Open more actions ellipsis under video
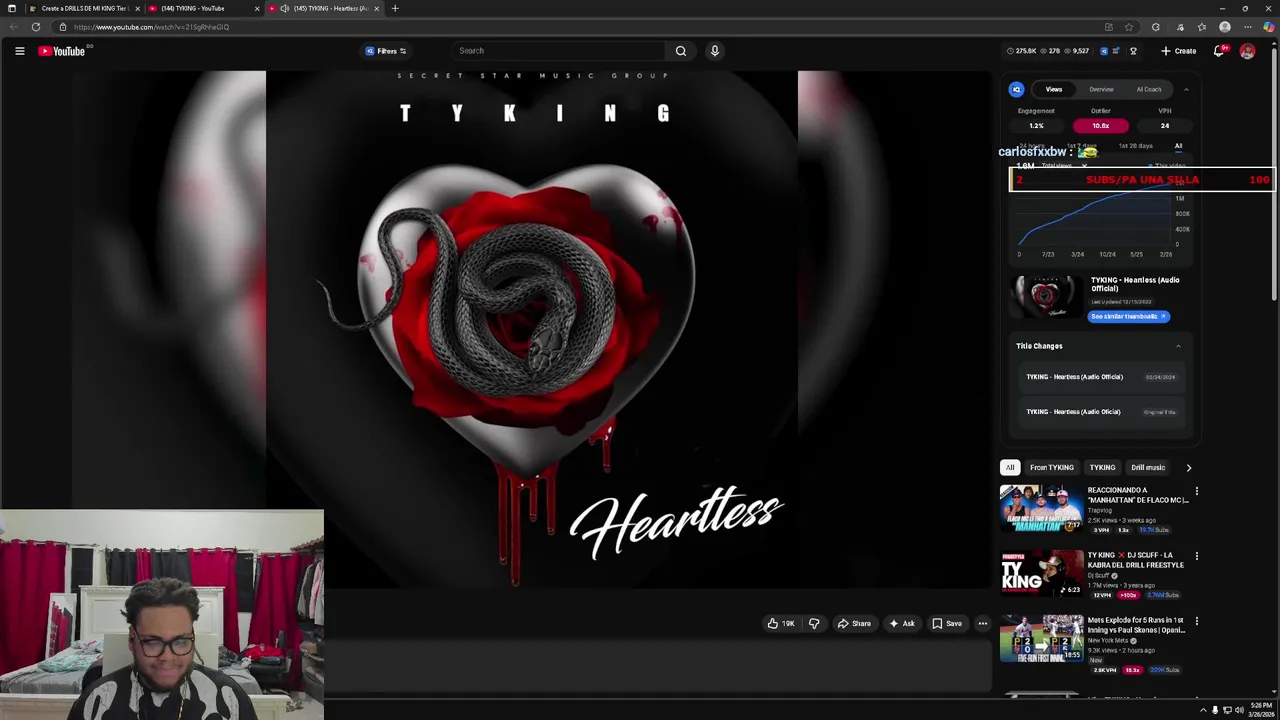The width and height of the screenshot is (1280, 720). [983, 624]
